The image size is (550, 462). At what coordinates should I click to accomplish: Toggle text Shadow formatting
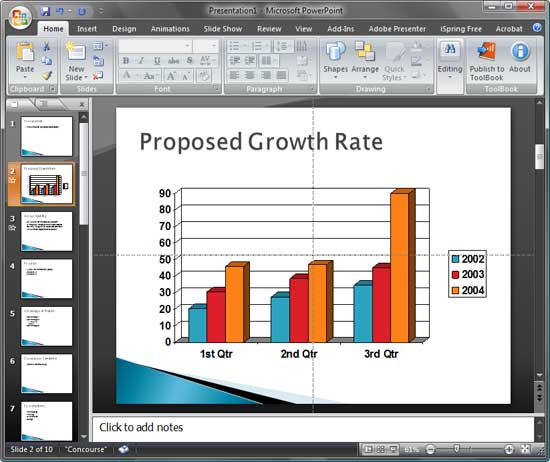(190, 61)
